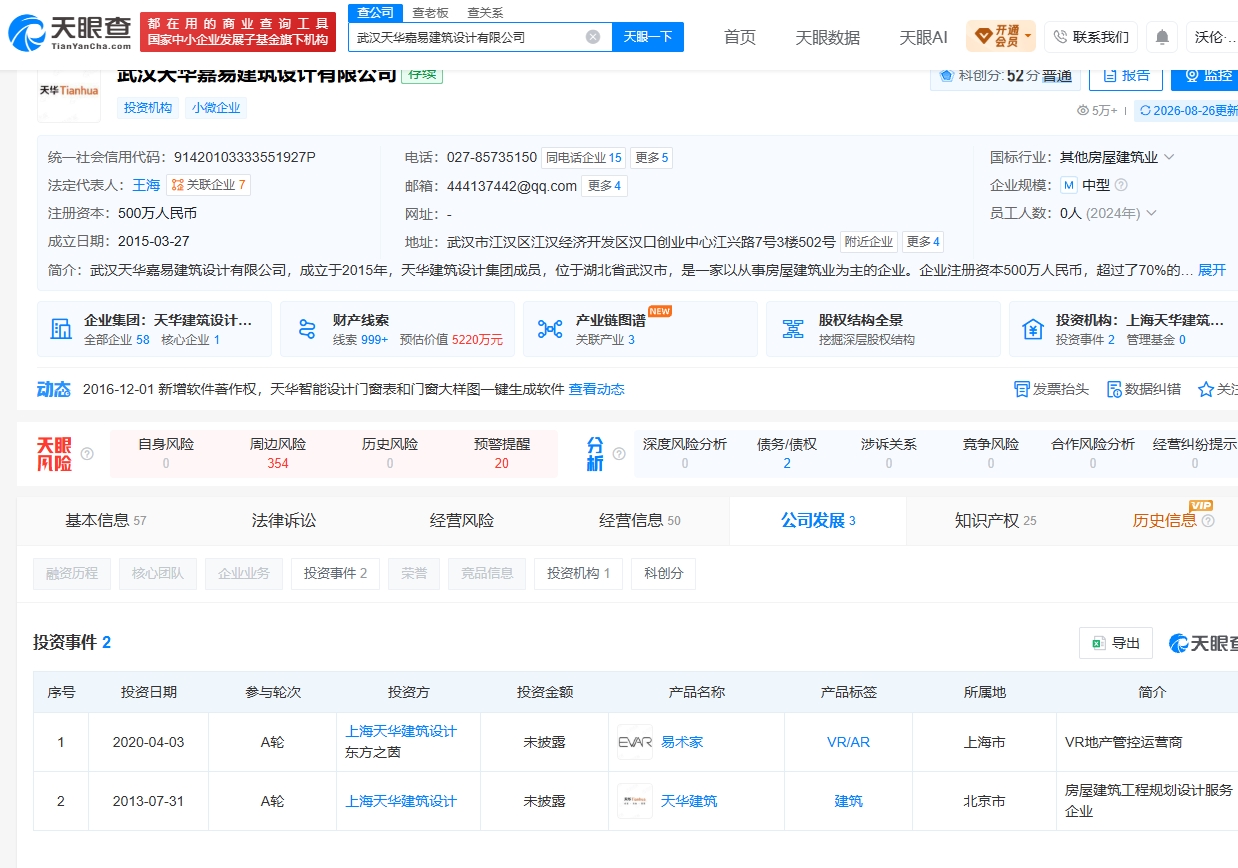Click the 易术家 EVAR logo
The width and height of the screenshot is (1238, 868).
[635, 742]
